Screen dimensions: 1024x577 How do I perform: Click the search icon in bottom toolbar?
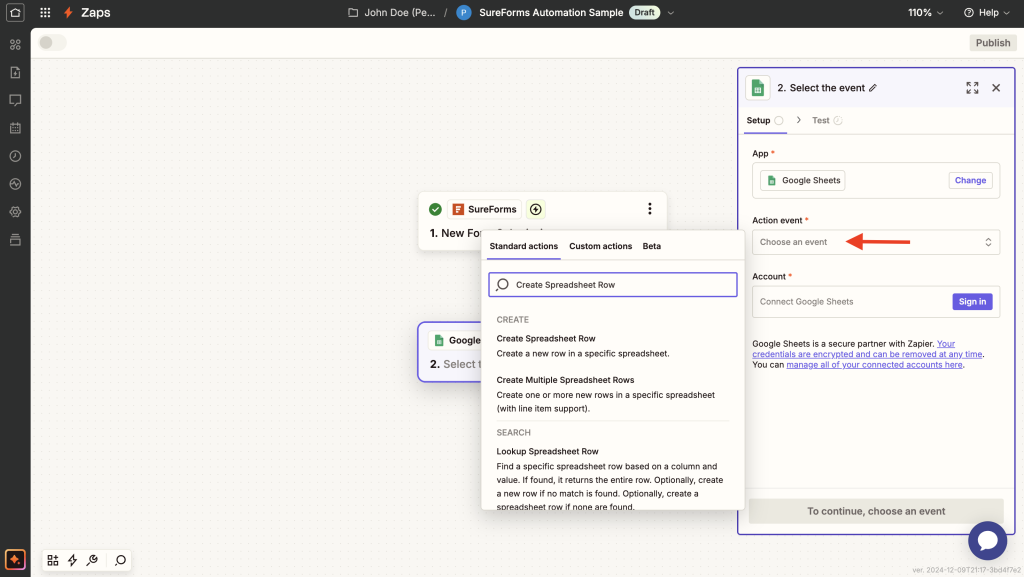click(x=120, y=560)
